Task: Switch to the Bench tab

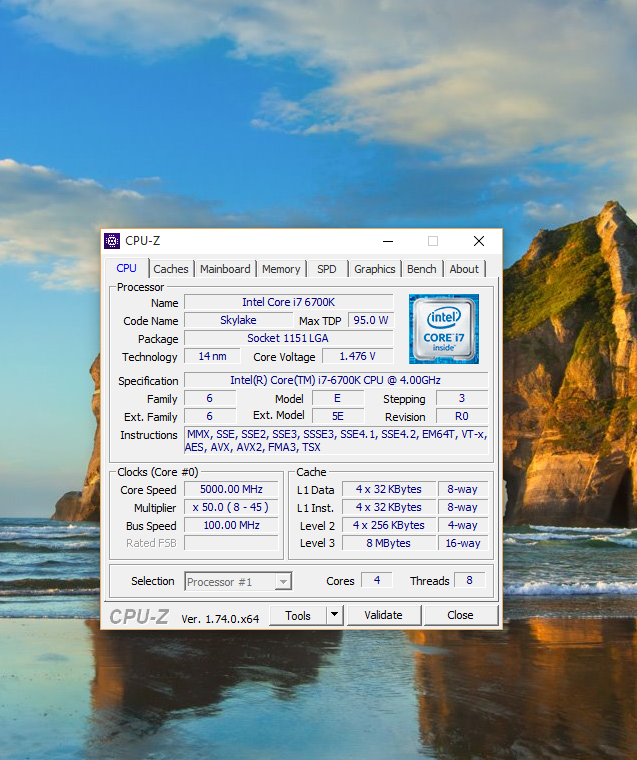Action: (x=422, y=269)
